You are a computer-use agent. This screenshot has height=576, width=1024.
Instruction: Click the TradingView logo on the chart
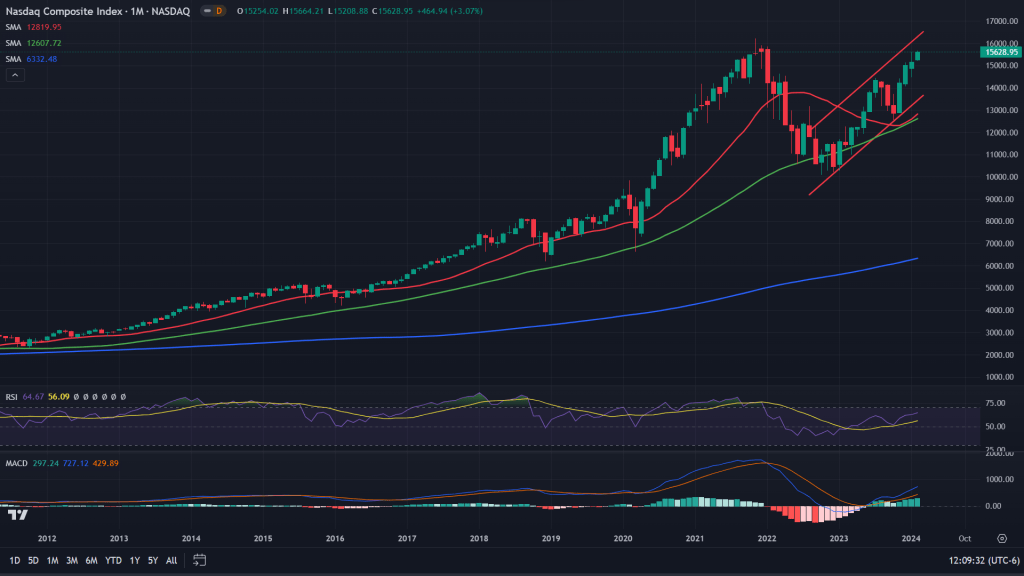16,514
